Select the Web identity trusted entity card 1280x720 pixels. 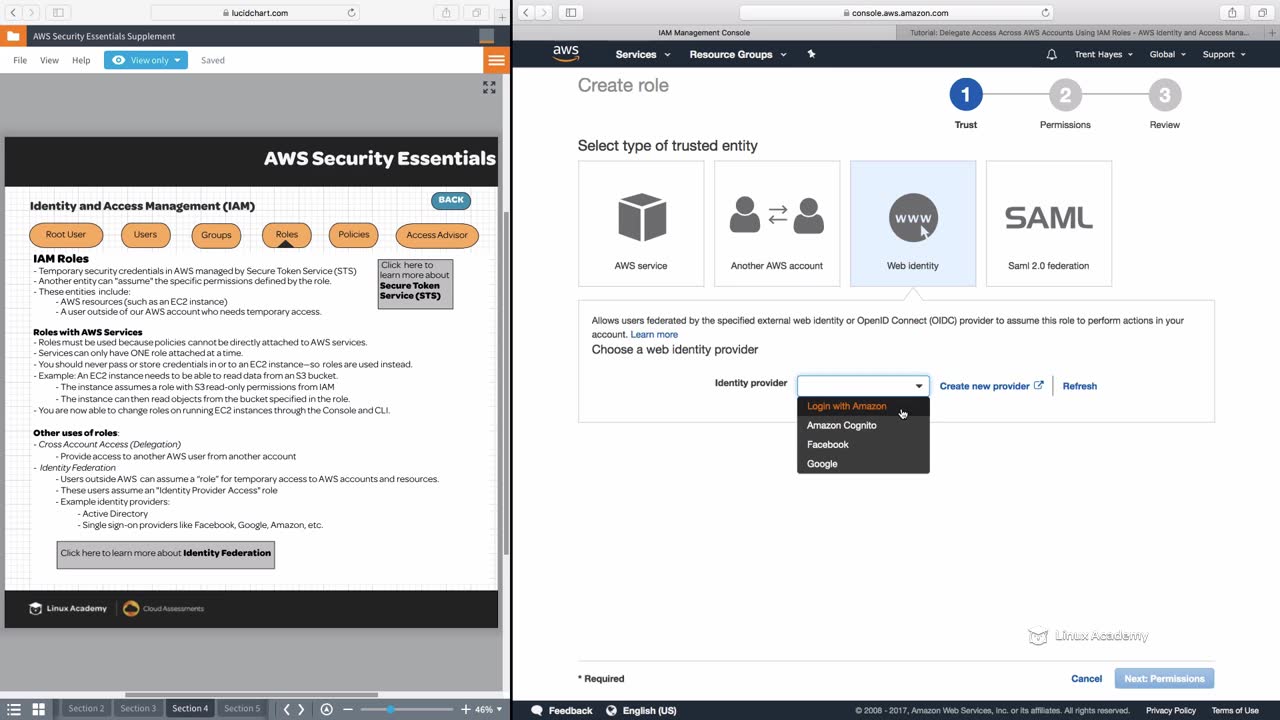(x=913, y=224)
